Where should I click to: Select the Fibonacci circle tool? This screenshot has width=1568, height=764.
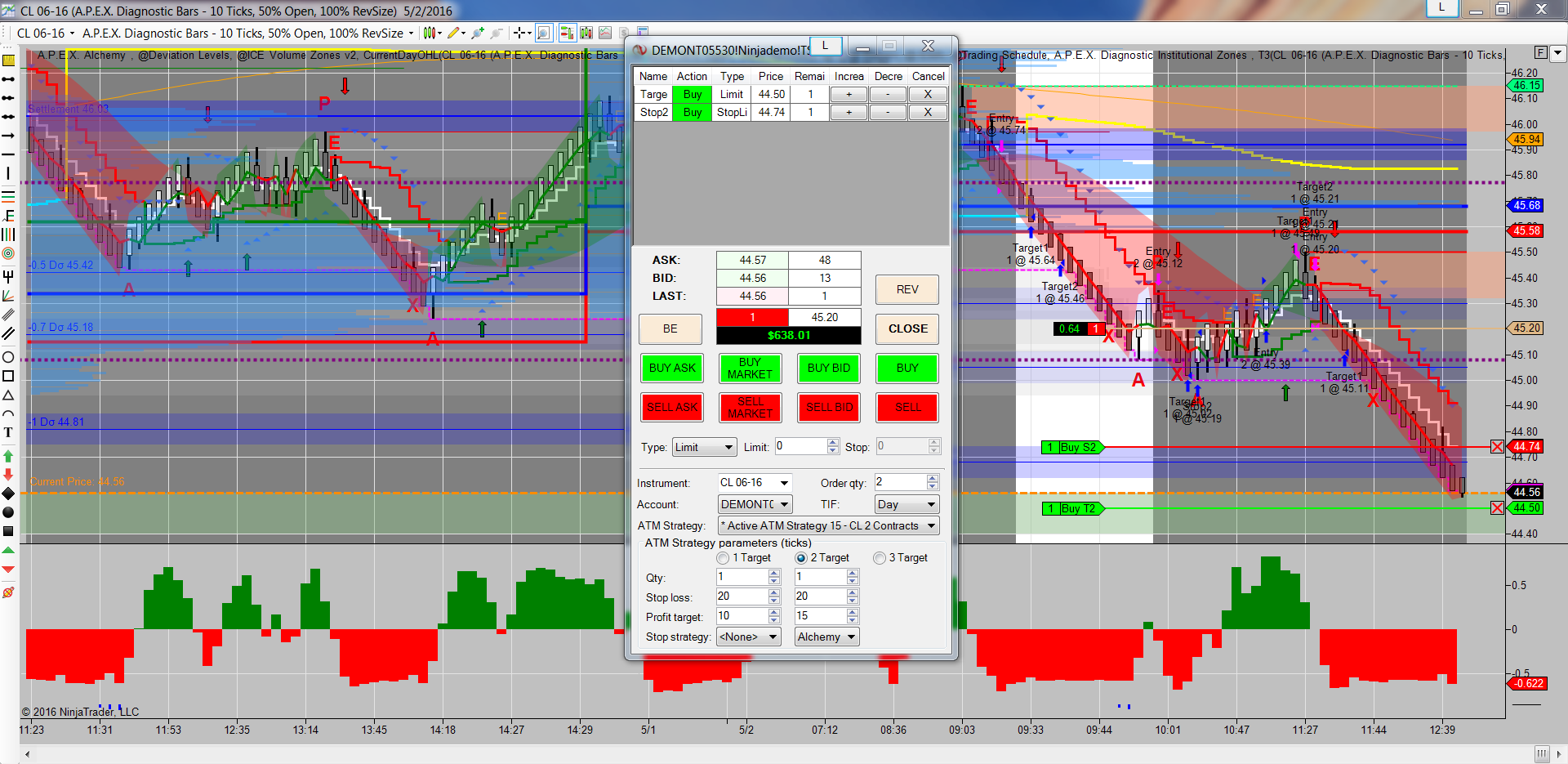pos(8,253)
